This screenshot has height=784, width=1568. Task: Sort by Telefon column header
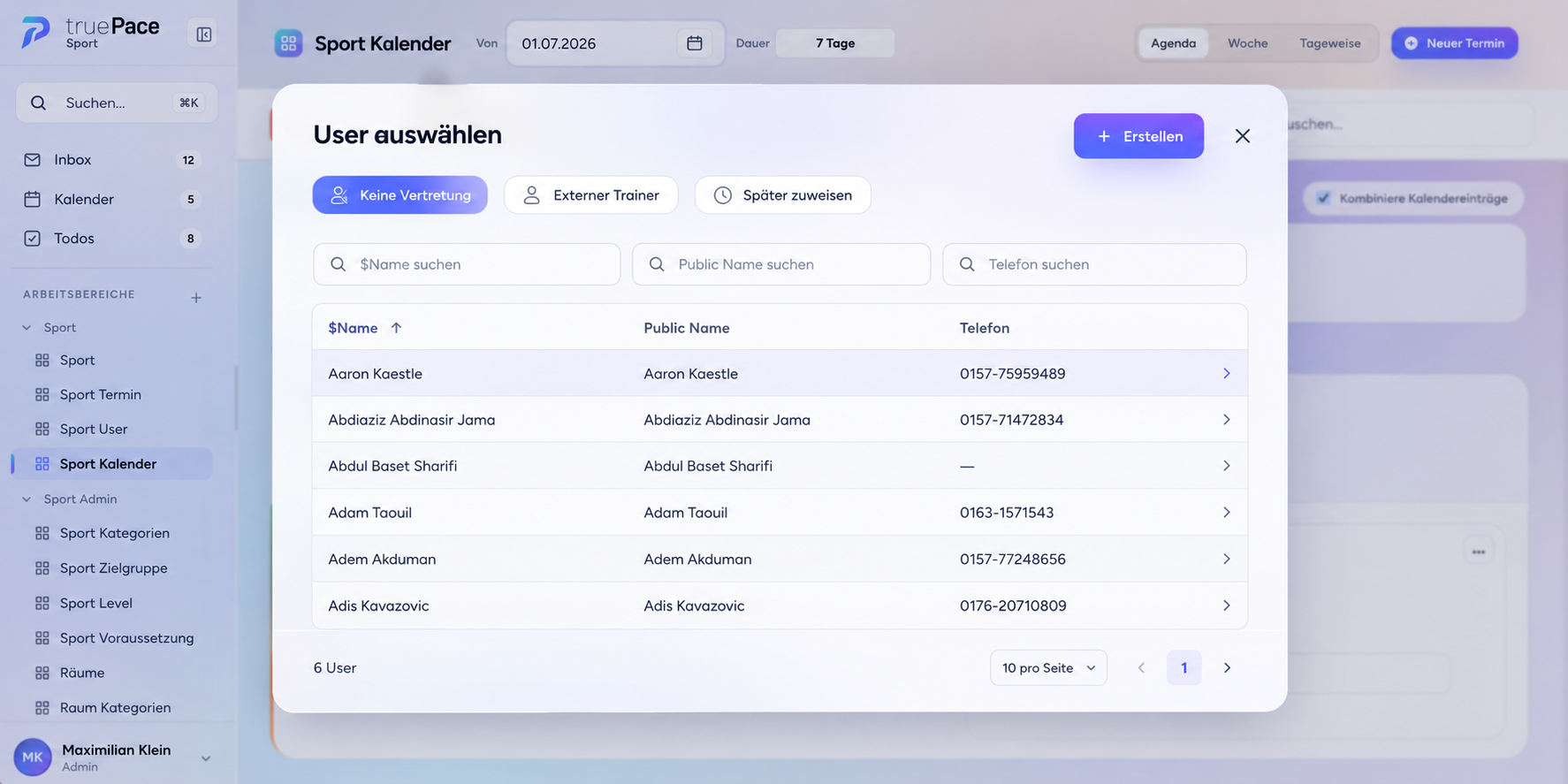click(984, 328)
